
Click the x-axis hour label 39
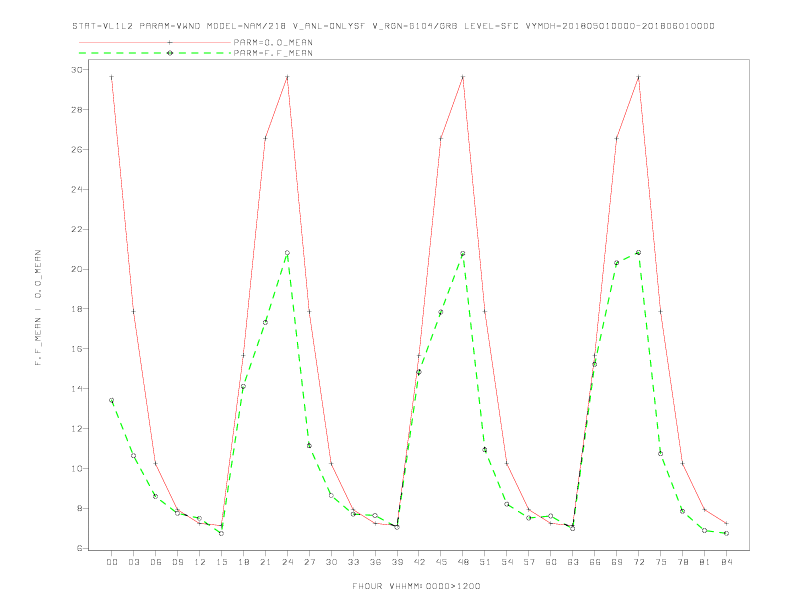(397, 562)
